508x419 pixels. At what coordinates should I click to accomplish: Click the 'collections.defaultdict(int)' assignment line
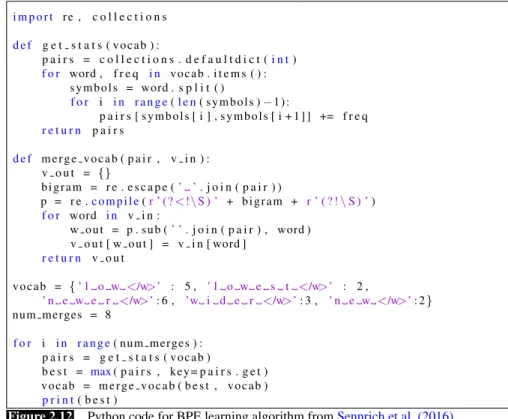pyautogui.click(x=169, y=60)
